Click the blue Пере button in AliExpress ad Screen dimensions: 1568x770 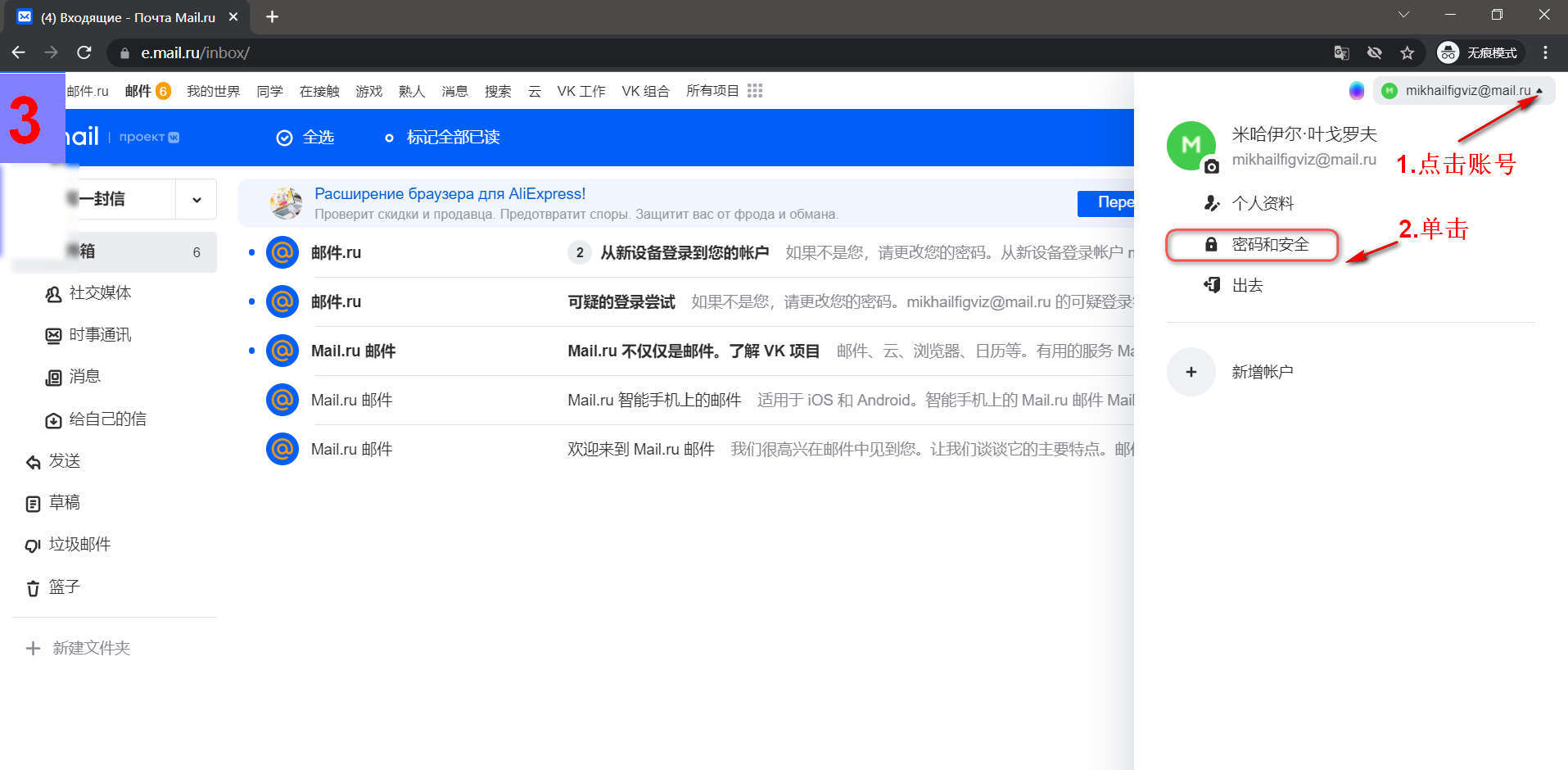[x=1105, y=202]
